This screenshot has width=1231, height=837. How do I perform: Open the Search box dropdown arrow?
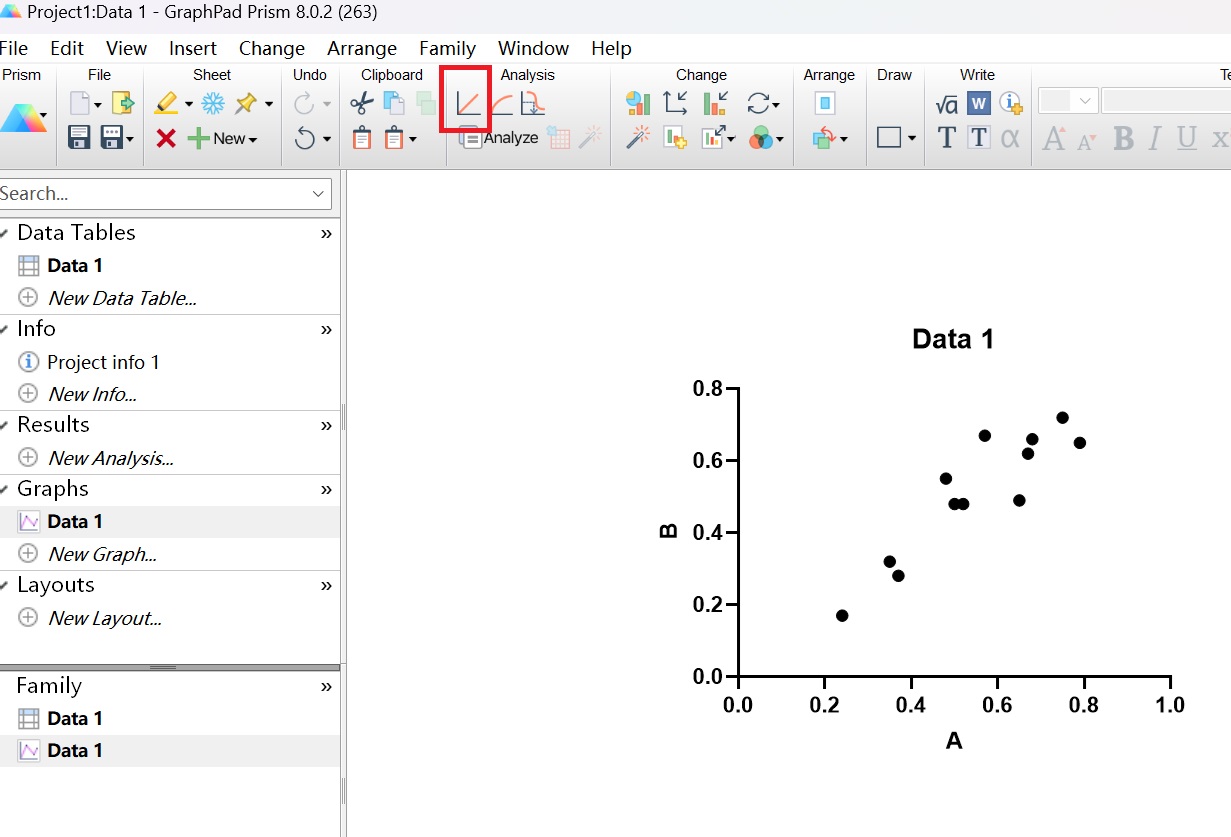319,194
